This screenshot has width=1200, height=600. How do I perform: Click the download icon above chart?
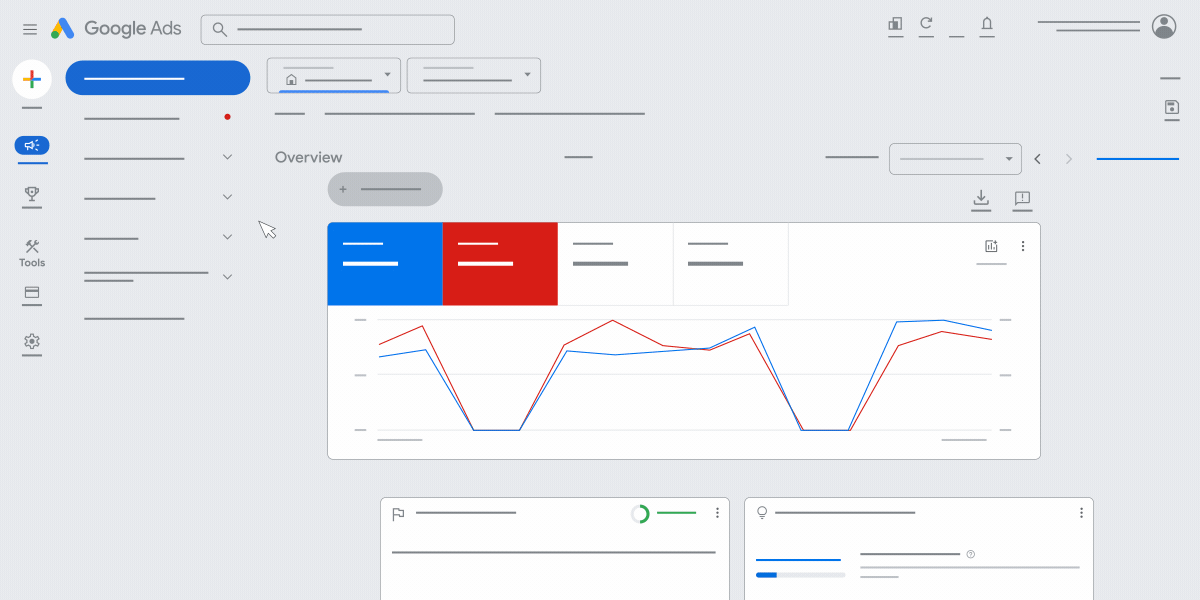pos(981,198)
